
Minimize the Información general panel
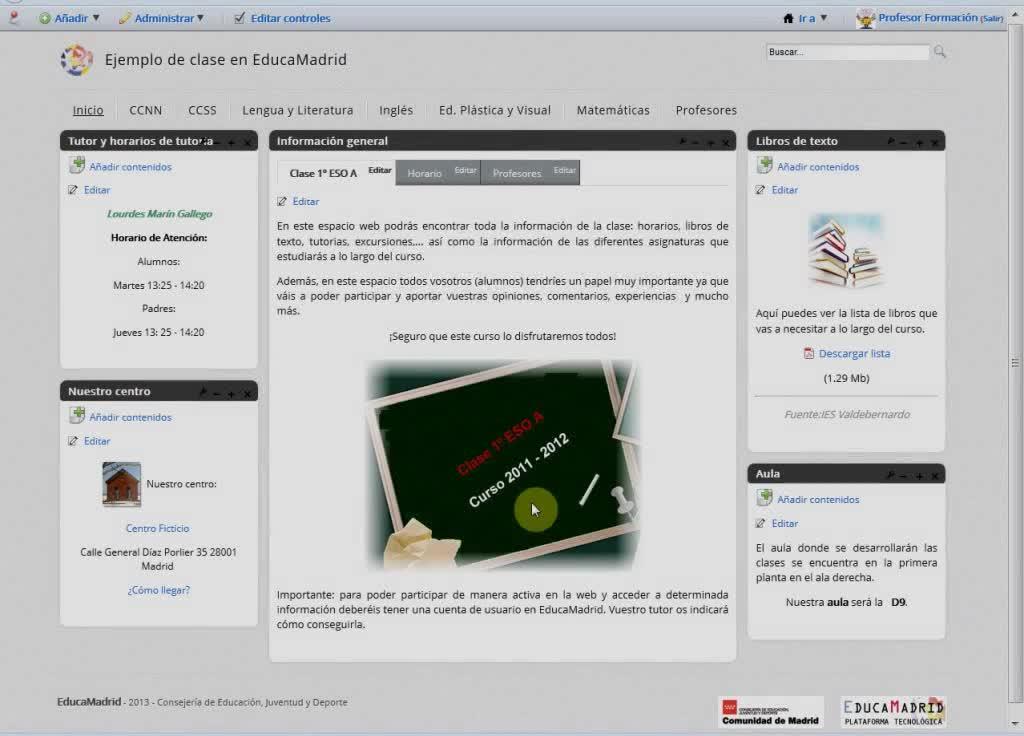[x=696, y=142]
